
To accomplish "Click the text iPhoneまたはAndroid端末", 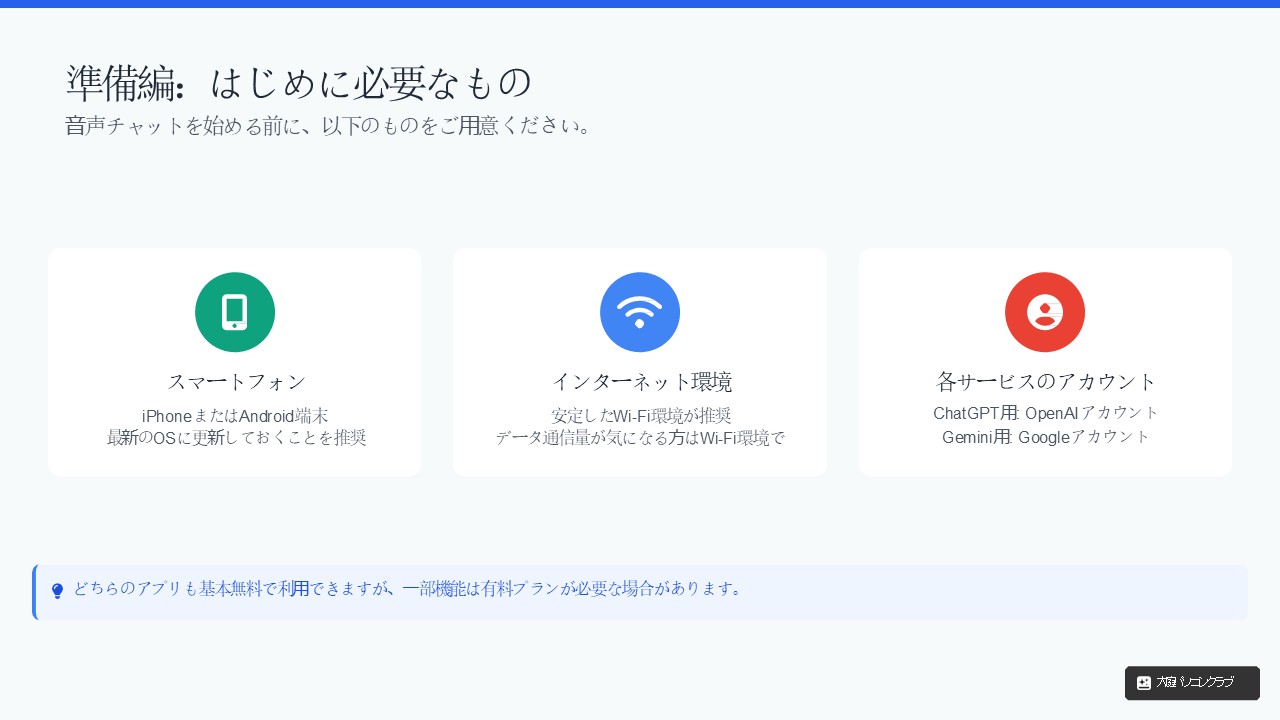I will (x=235, y=416).
